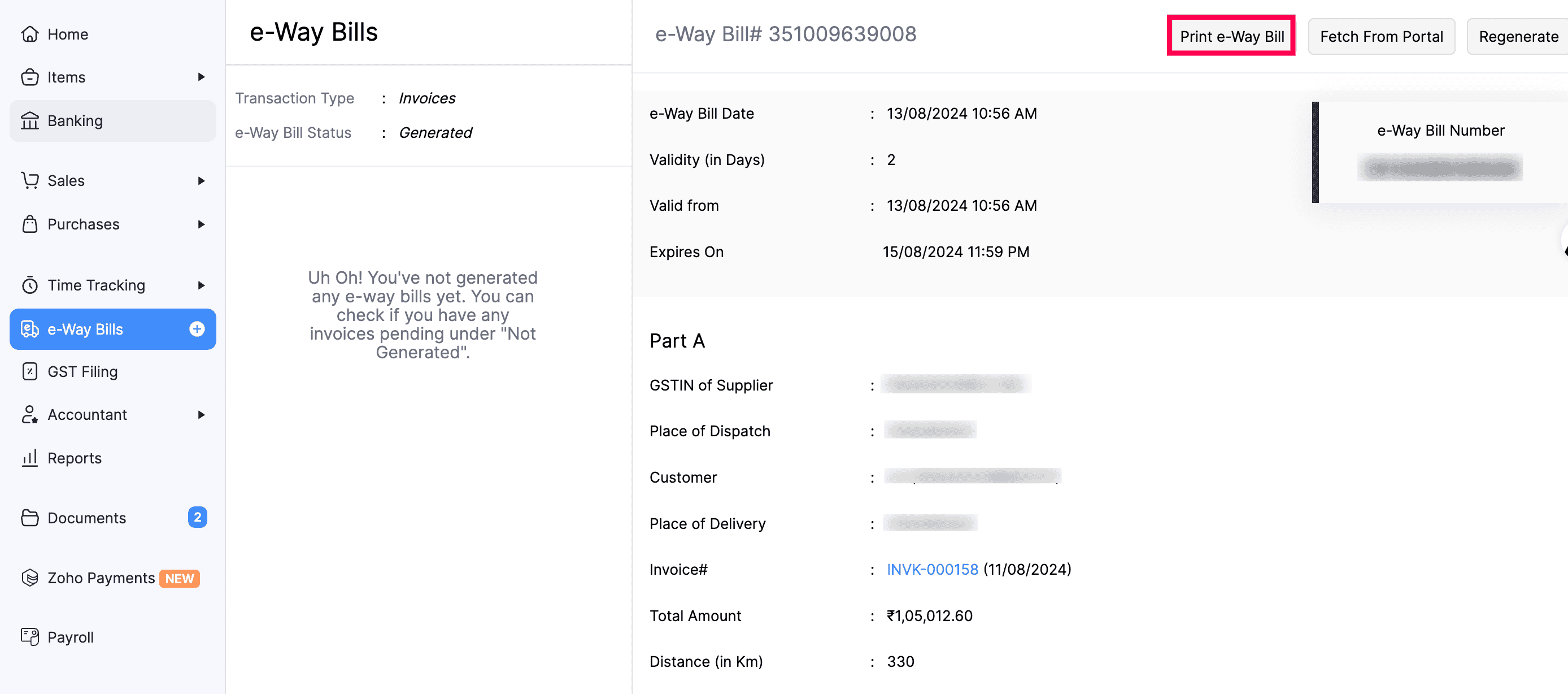Click the plus icon beside e-Way Bills

point(197,329)
